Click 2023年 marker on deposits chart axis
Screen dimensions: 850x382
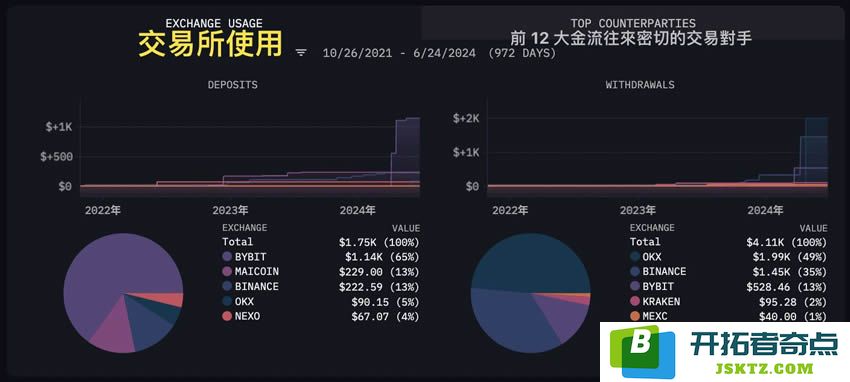[x=230, y=210]
